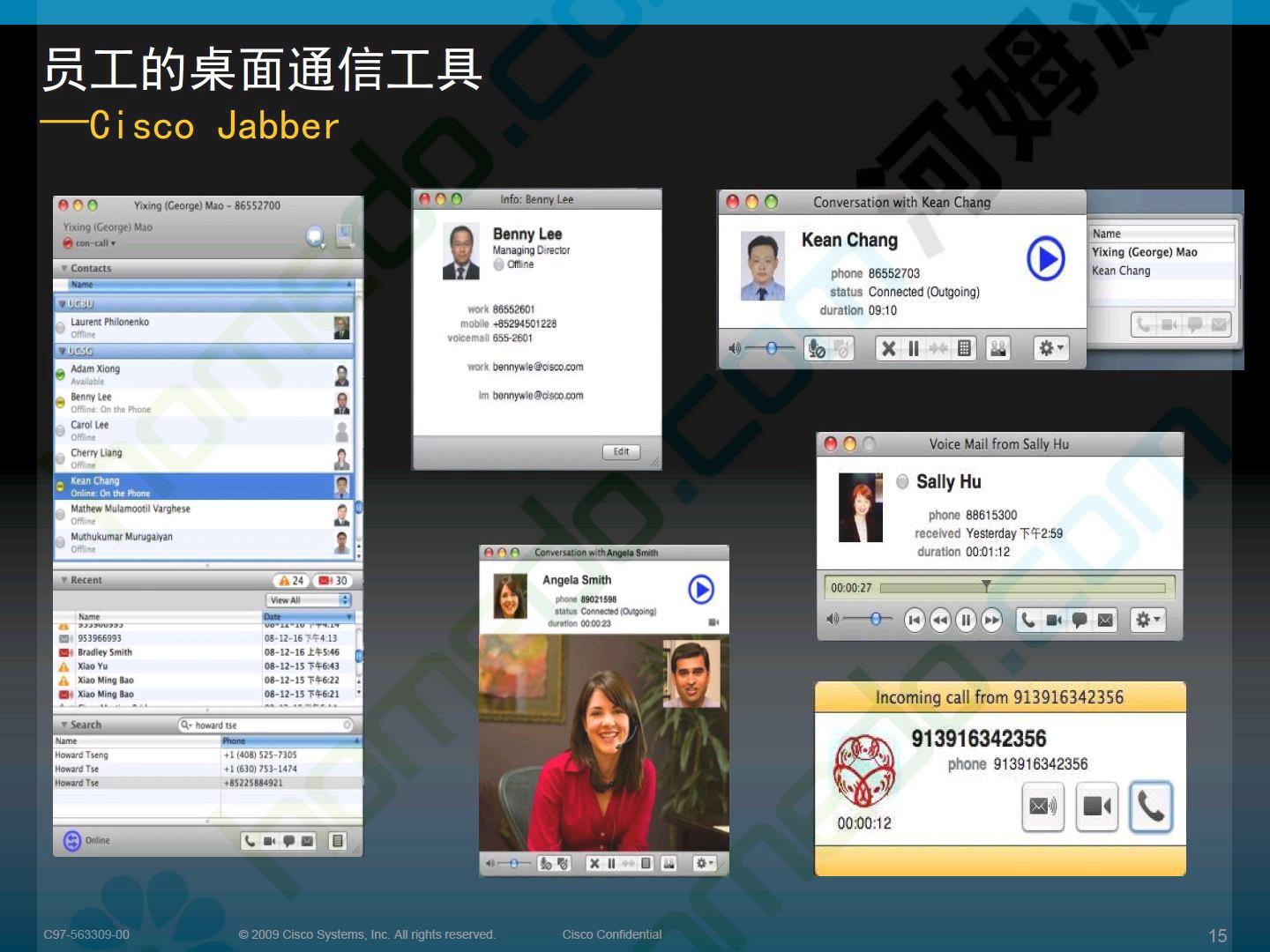This screenshot has width=1270, height=952.
Task: Click the missed calls badge showing 24
Action: [291, 581]
